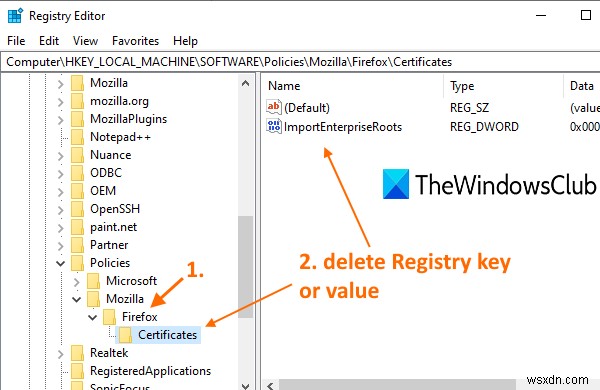Expand the ODBC key
Screen dimensions: 600x390
(60, 173)
